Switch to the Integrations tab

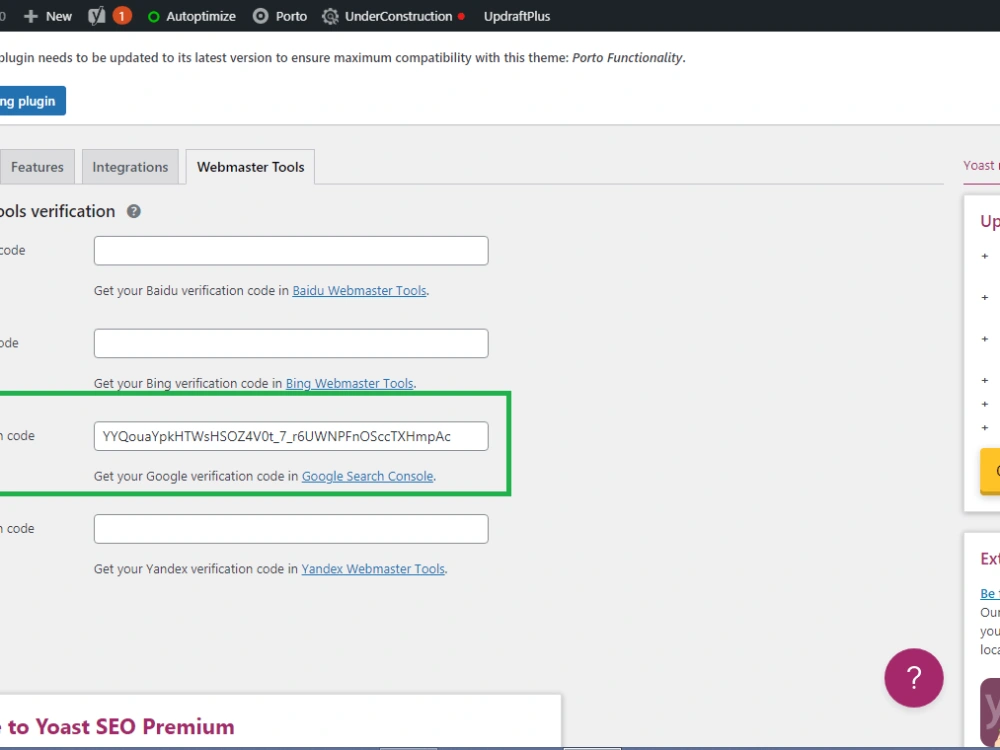pos(130,167)
